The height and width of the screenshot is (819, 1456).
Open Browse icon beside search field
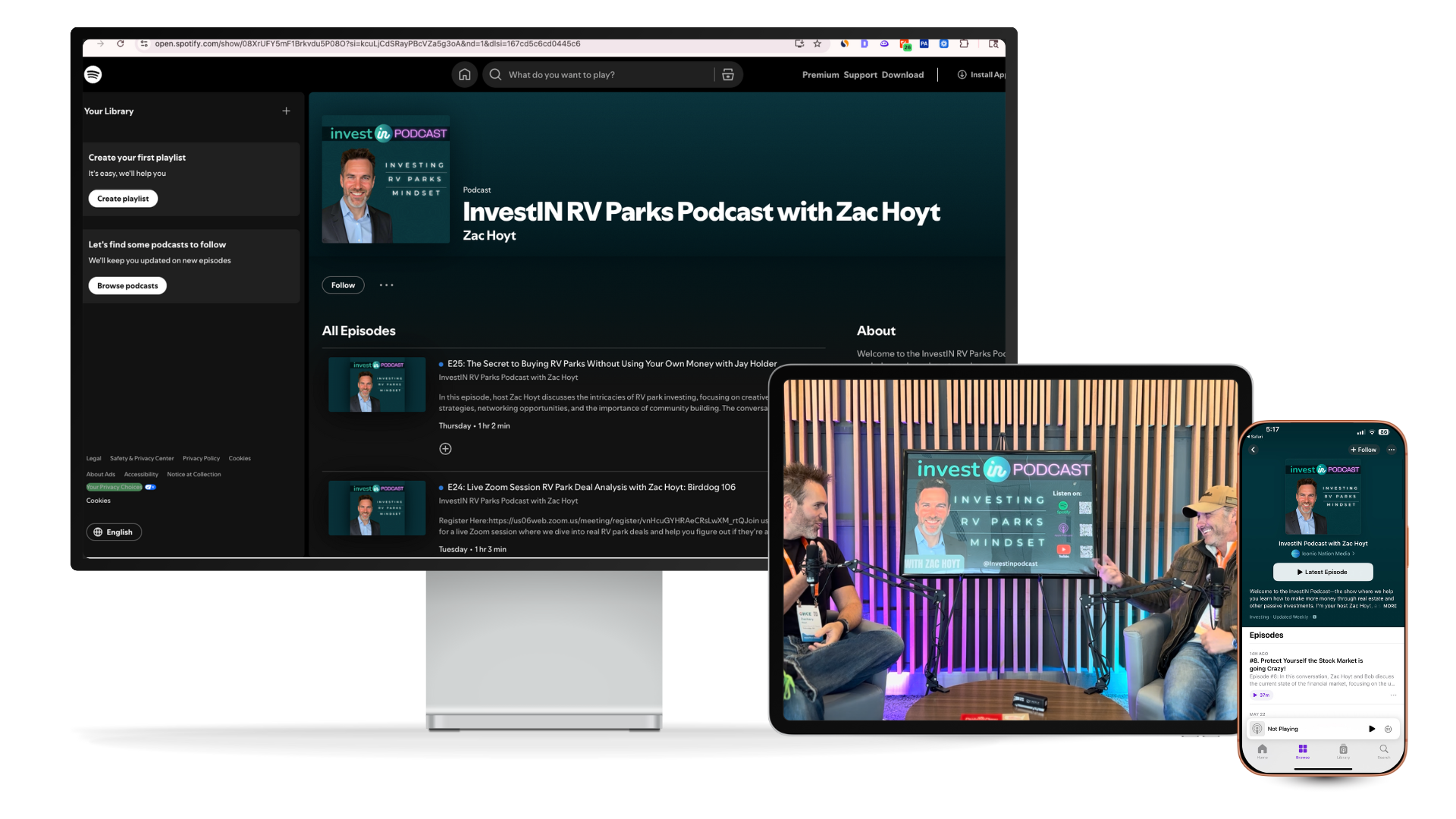pos(728,74)
